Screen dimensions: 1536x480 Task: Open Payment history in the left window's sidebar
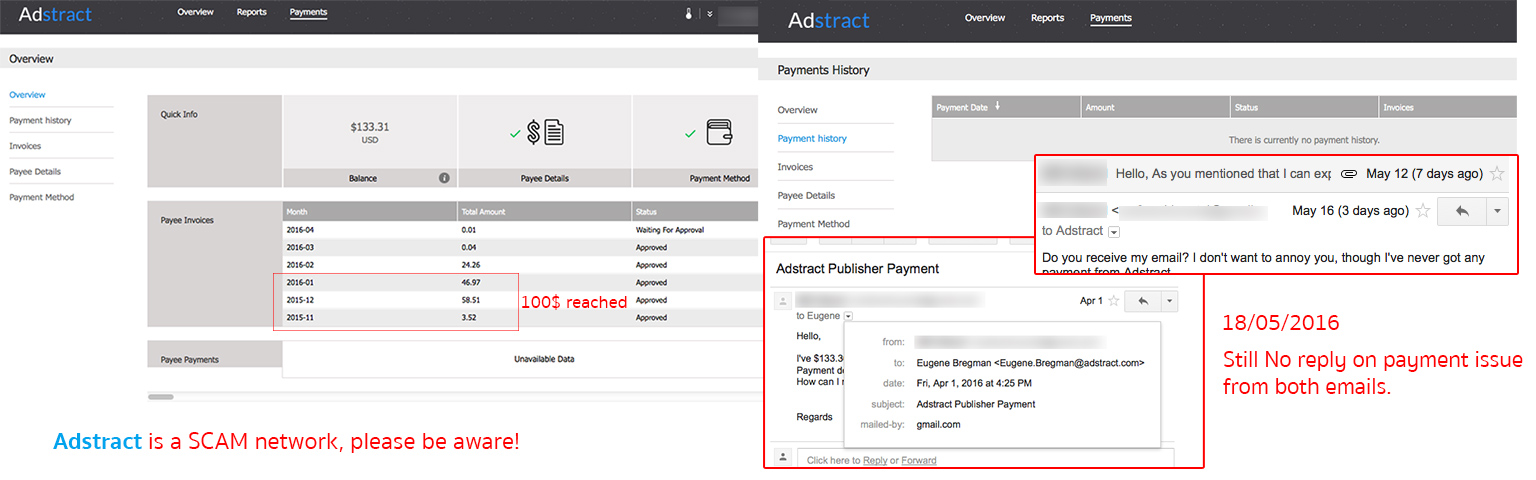[40, 120]
